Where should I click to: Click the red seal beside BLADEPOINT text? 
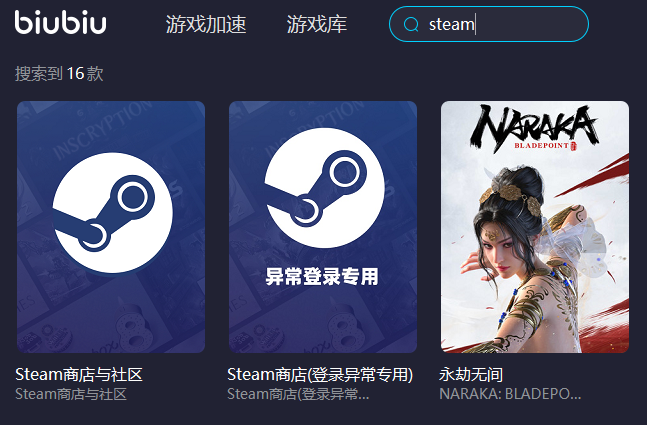(574, 146)
